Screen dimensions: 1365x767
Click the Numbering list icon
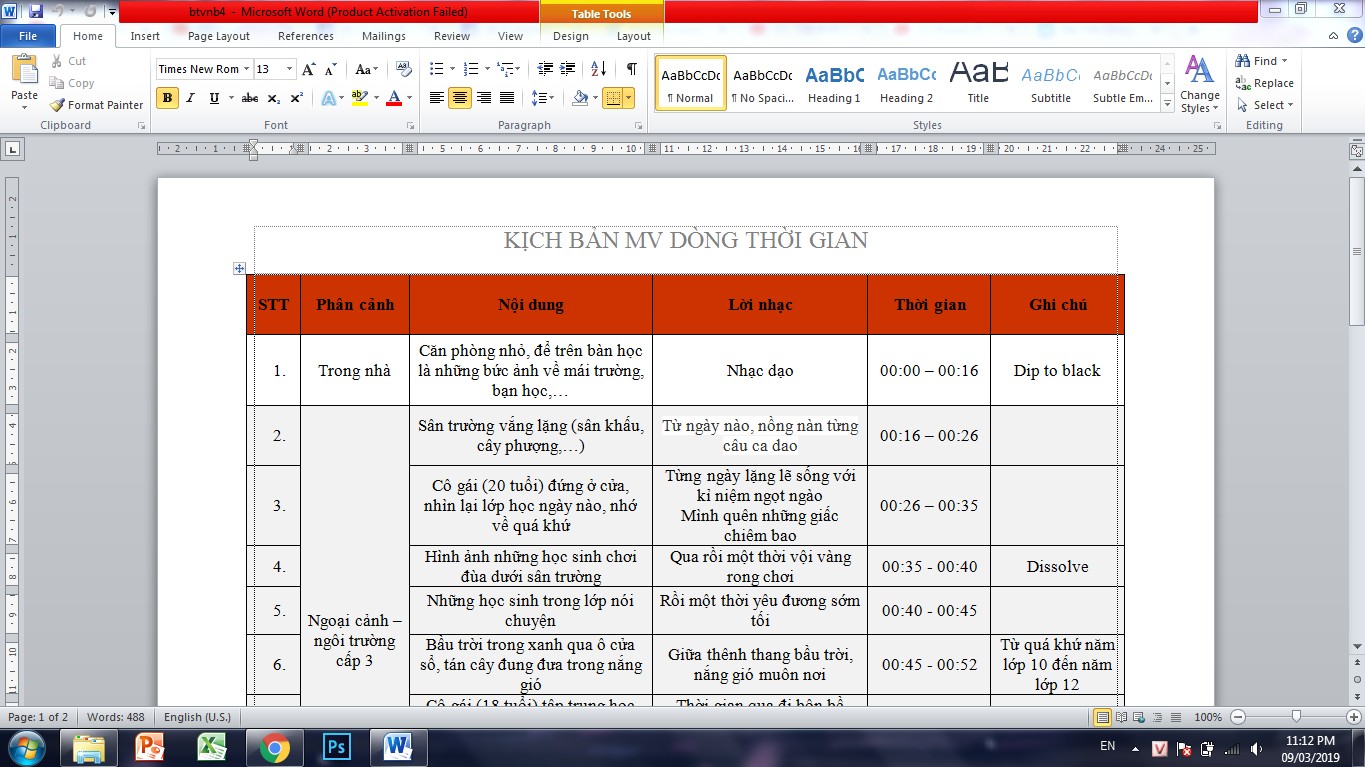(x=470, y=69)
